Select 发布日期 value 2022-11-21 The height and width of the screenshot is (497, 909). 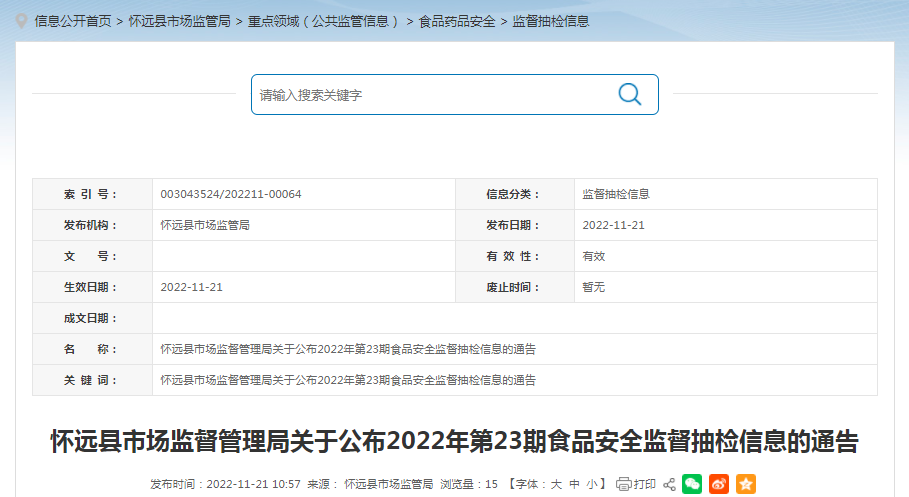pos(613,225)
